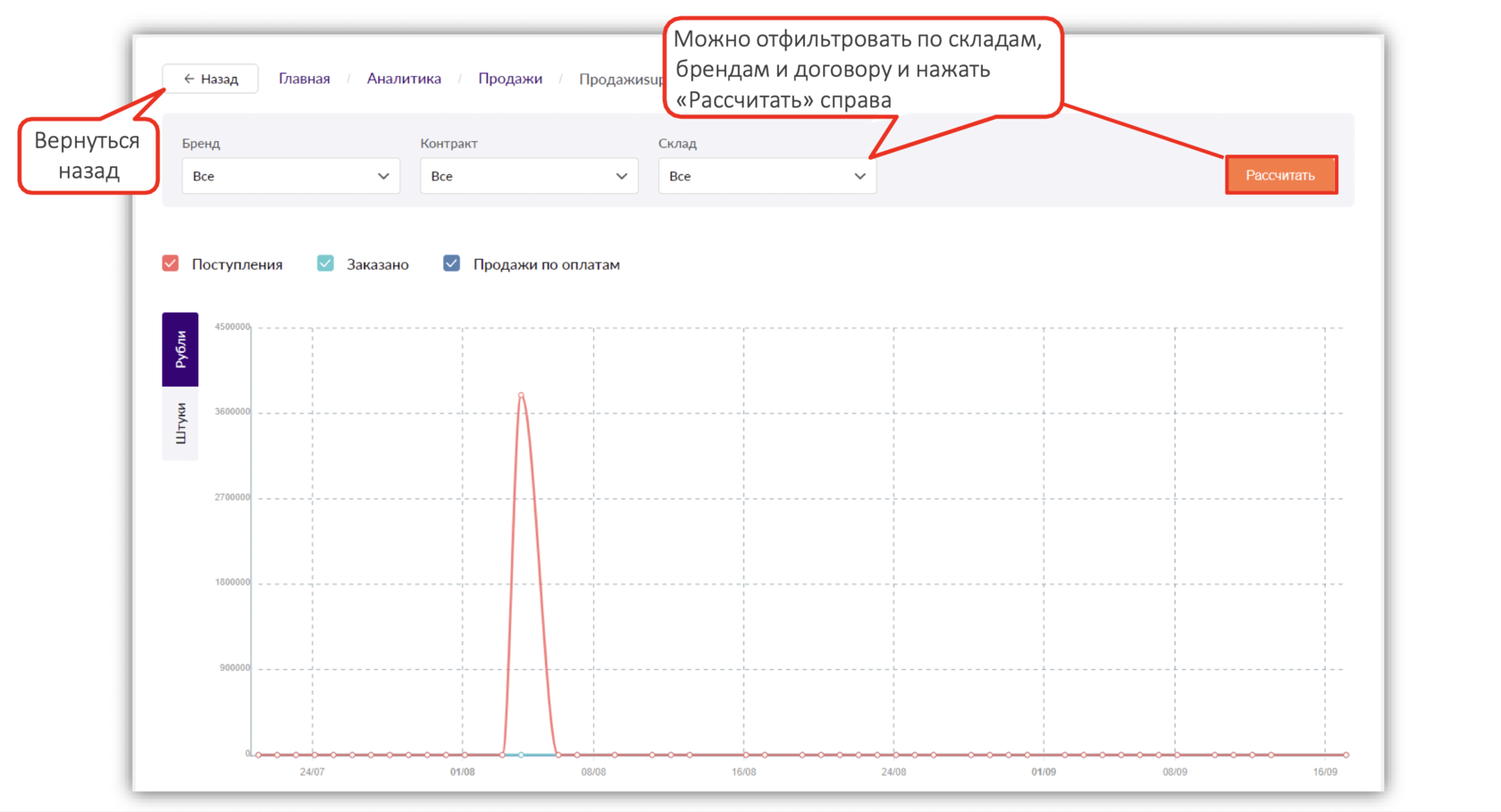
Task: Open the Бренд dropdown list
Action: pos(290,176)
